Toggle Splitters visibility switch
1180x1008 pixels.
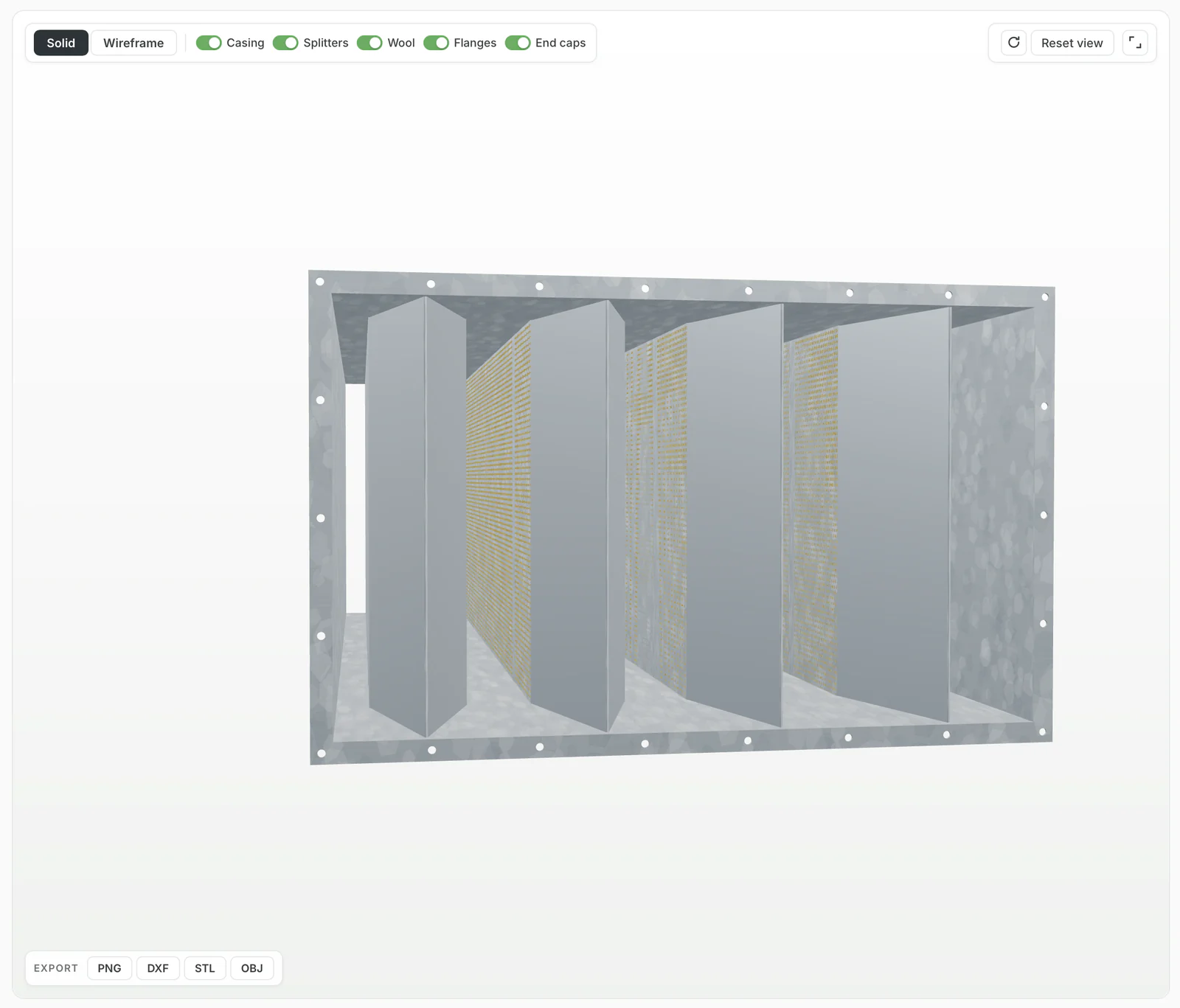[285, 43]
